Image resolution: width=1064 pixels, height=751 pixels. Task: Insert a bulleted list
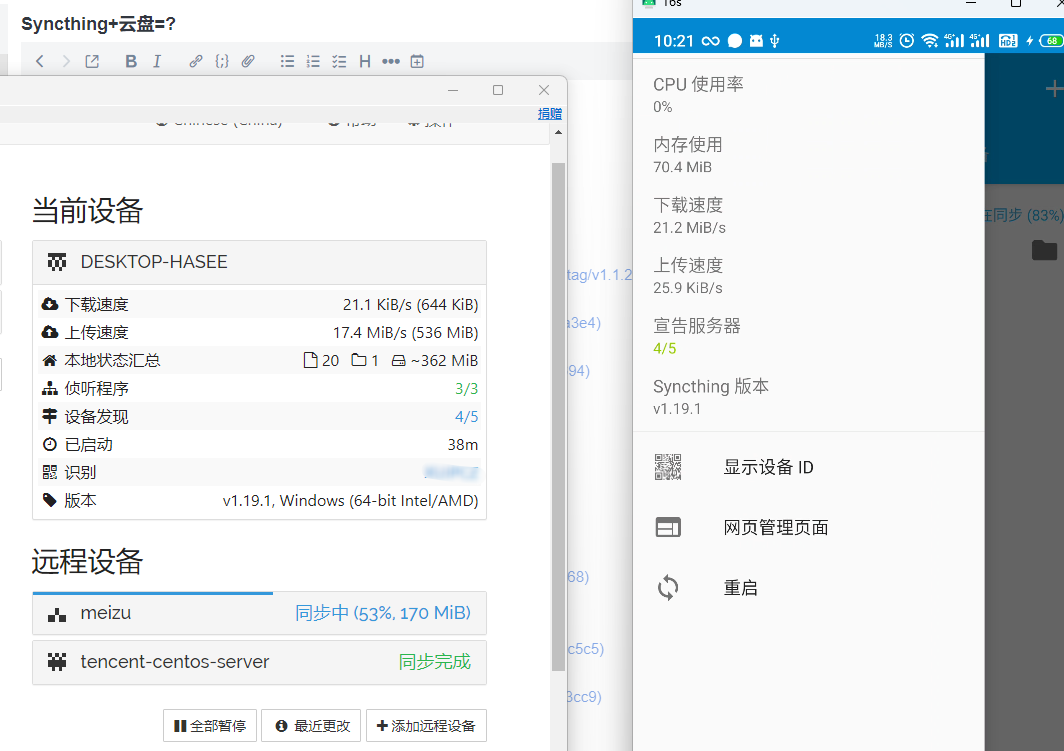pyautogui.click(x=288, y=62)
